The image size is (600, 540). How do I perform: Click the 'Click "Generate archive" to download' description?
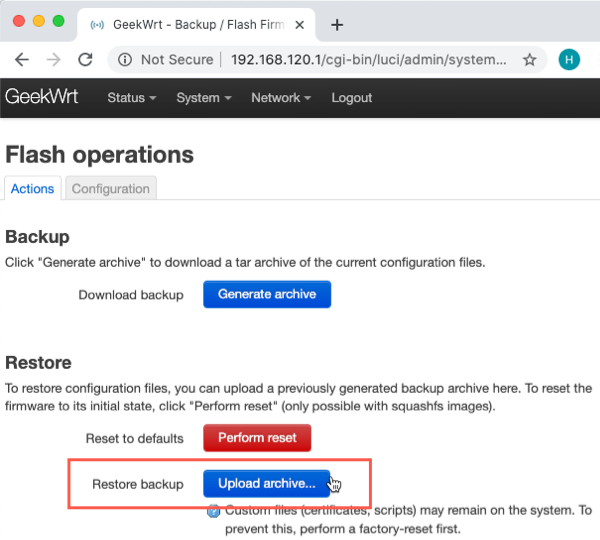(x=245, y=263)
